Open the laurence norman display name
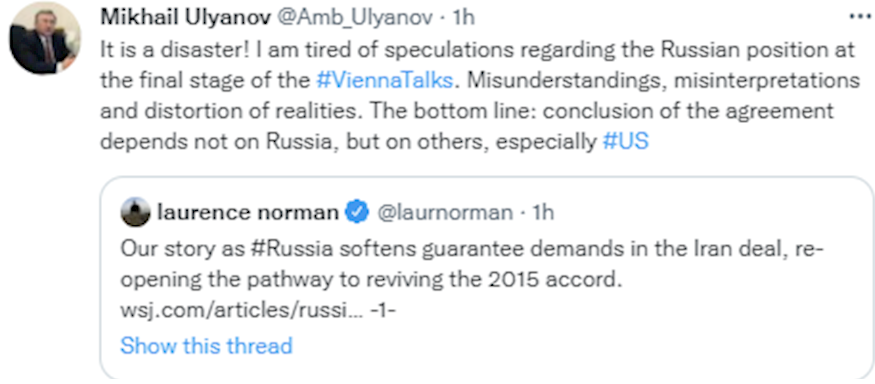This screenshot has width=875, height=384. 248,213
